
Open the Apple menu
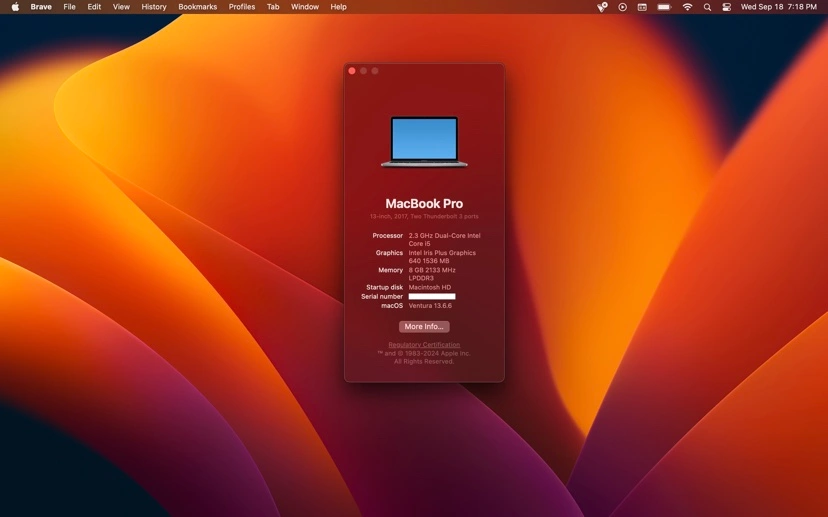coord(15,7)
